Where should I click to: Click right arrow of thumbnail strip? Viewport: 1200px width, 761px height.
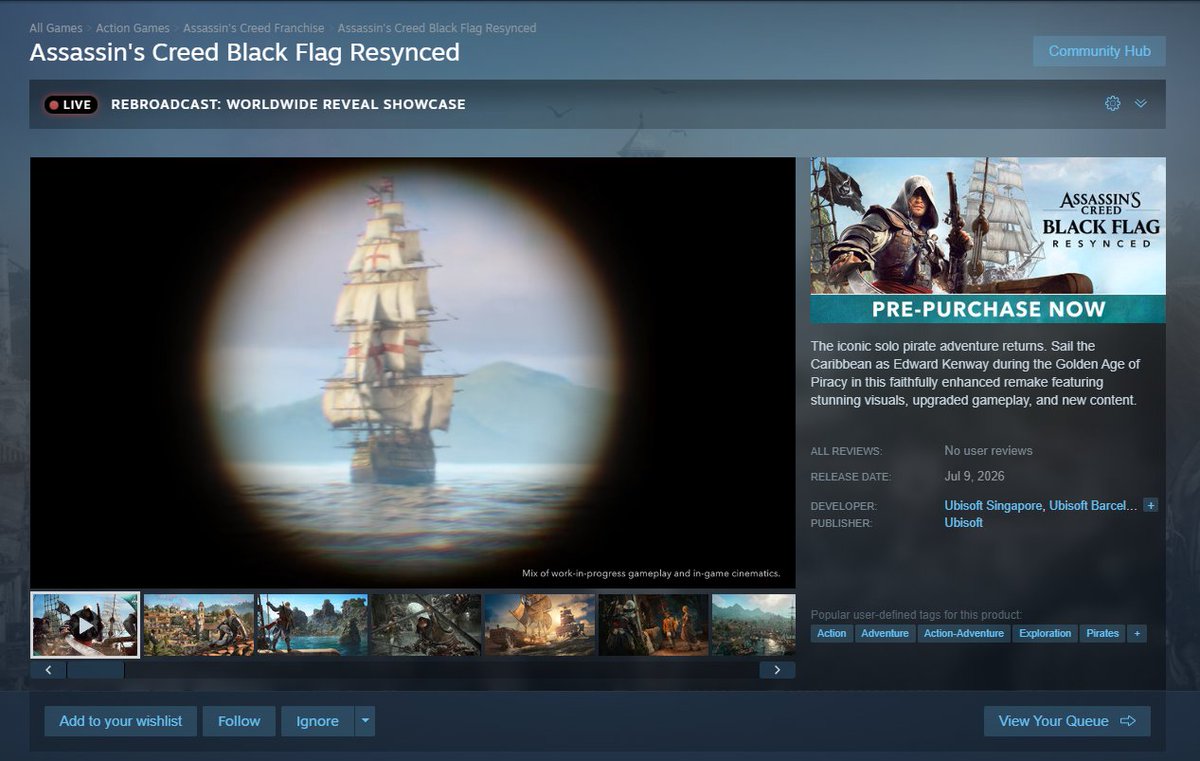[x=778, y=670]
